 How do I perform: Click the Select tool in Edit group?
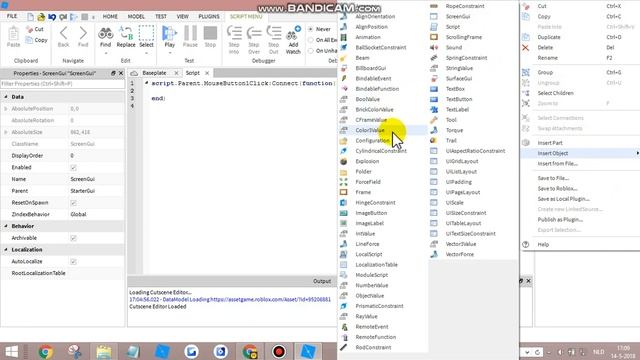(x=146, y=37)
